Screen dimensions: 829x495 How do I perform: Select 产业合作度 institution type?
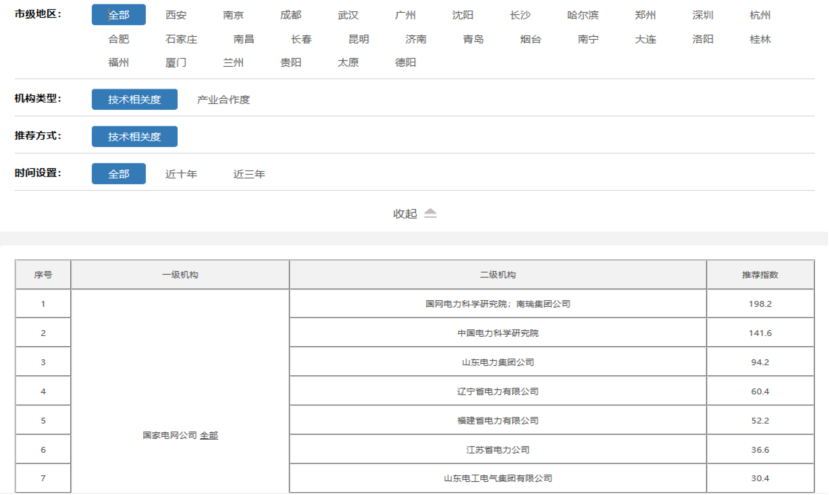coord(223,100)
